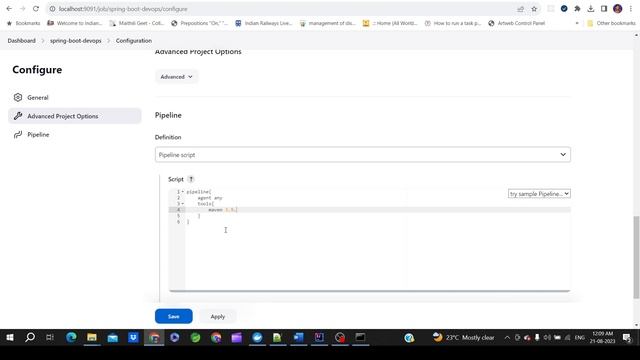Image resolution: width=640 pixels, height=360 pixels.
Task: Open the notification center icon
Action: pos(627,338)
